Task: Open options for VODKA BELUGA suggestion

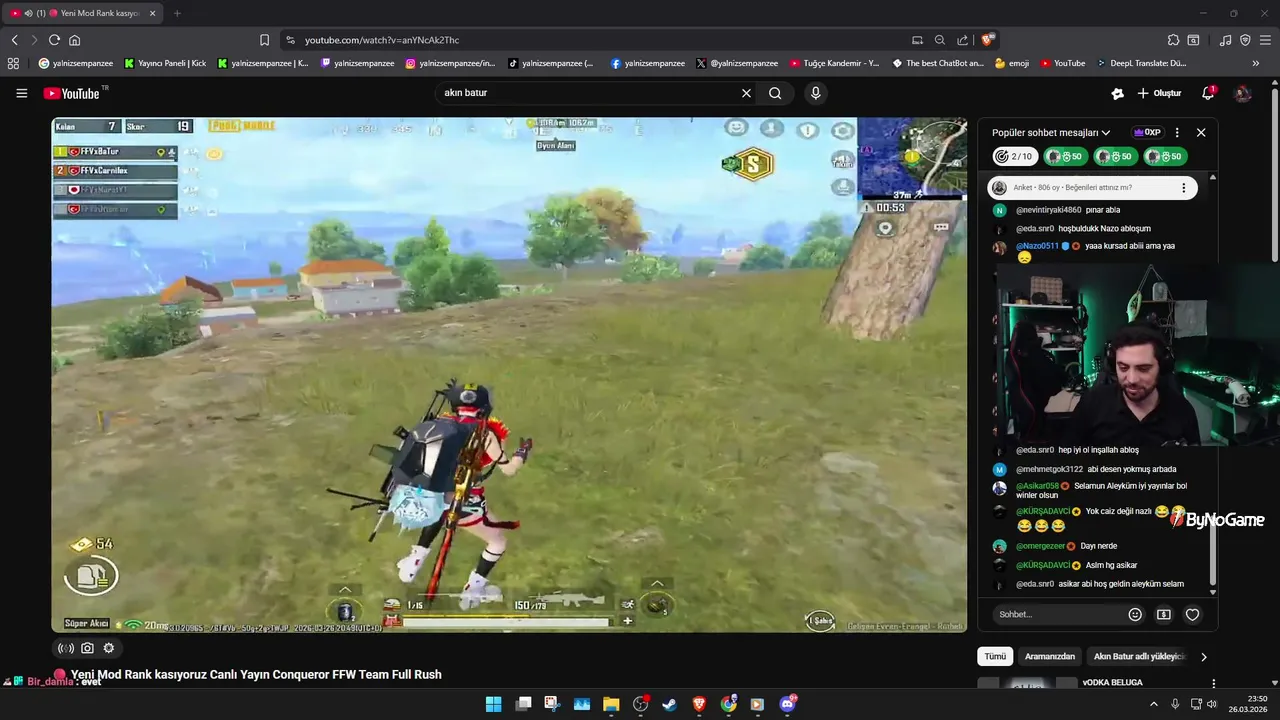Action: coord(1213,683)
